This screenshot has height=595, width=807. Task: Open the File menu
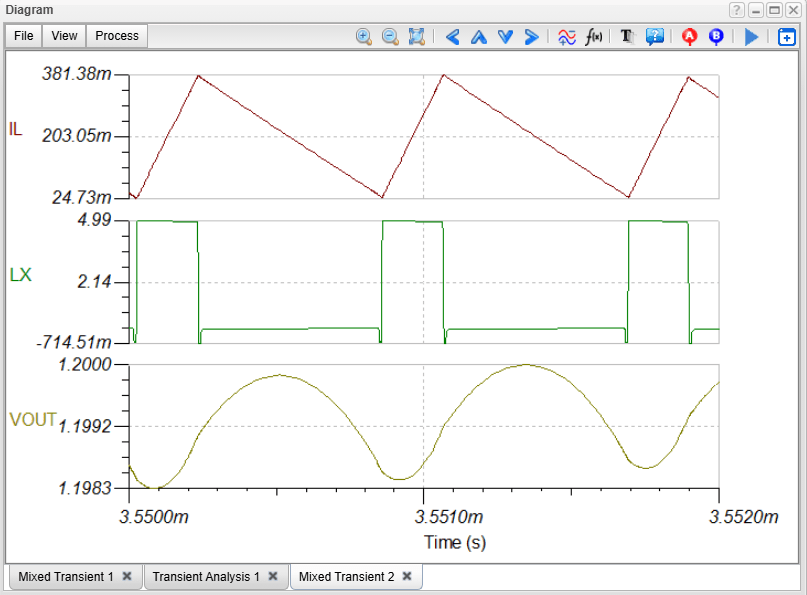coord(24,36)
